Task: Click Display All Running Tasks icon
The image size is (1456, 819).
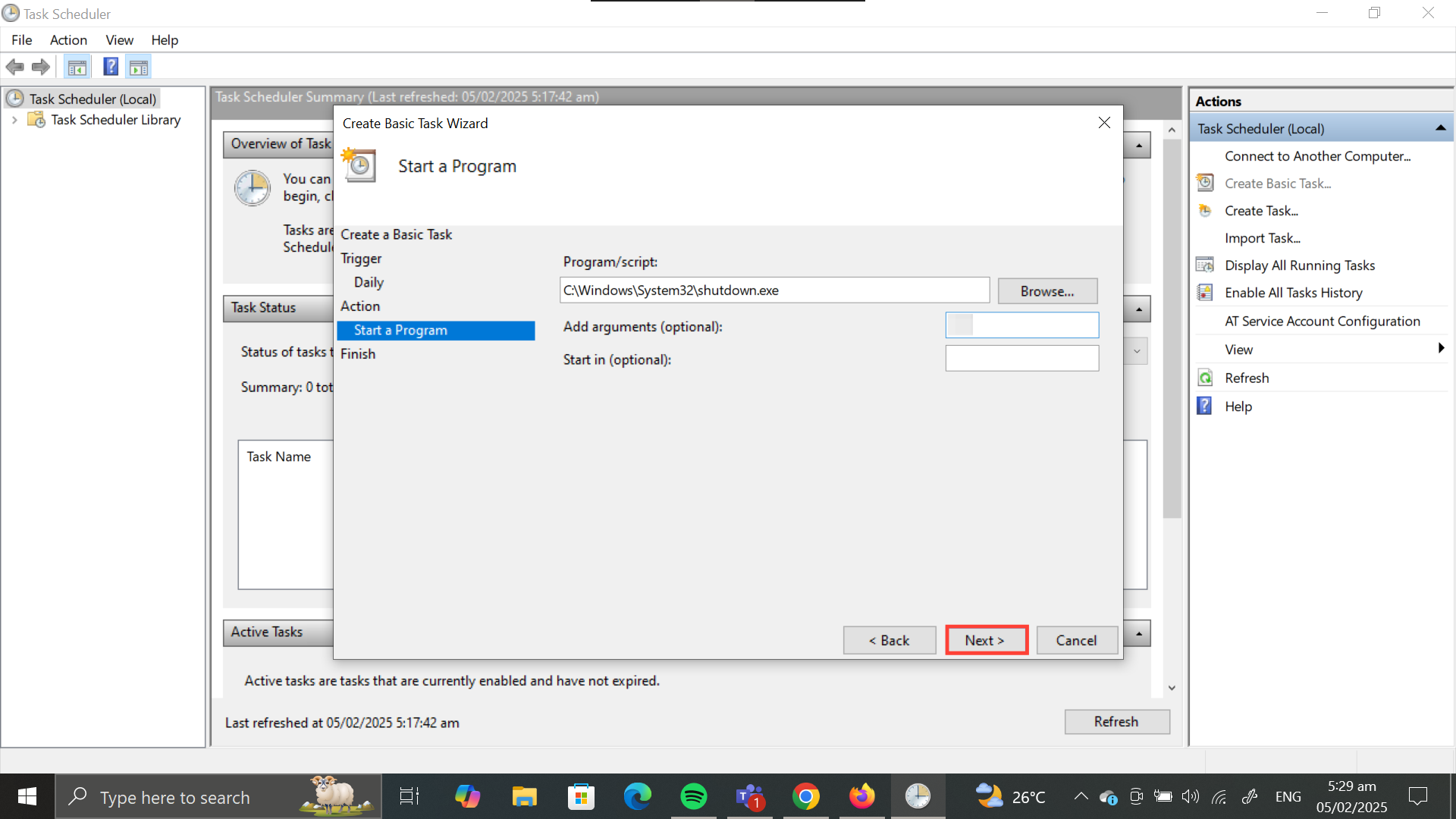Action: point(1205,265)
